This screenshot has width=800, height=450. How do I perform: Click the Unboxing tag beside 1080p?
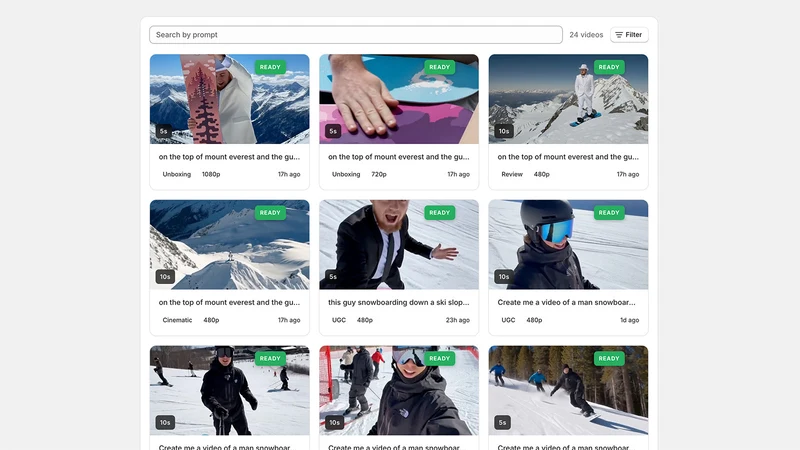click(x=177, y=174)
